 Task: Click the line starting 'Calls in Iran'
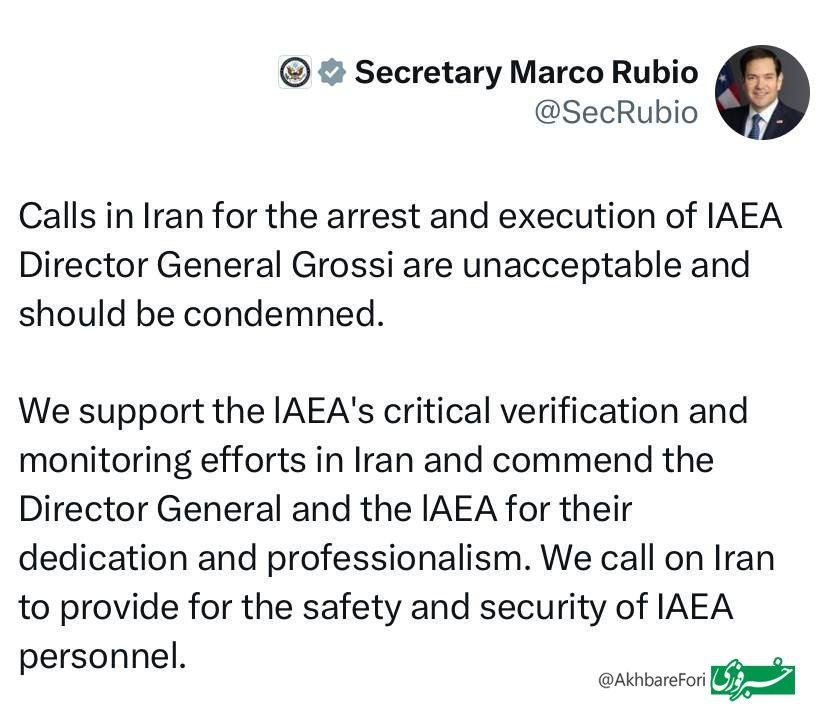[x=400, y=217]
